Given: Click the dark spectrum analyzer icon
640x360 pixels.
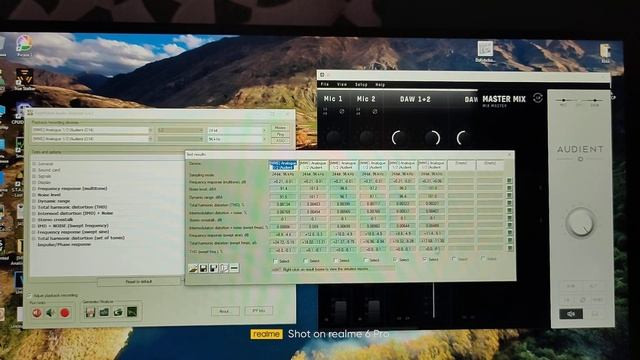Looking at the screenshot, I should 132,312.
